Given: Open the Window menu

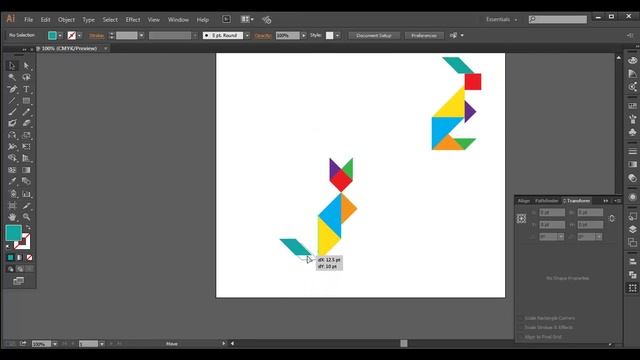Looking at the screenshot, I should tap(178, 20).
